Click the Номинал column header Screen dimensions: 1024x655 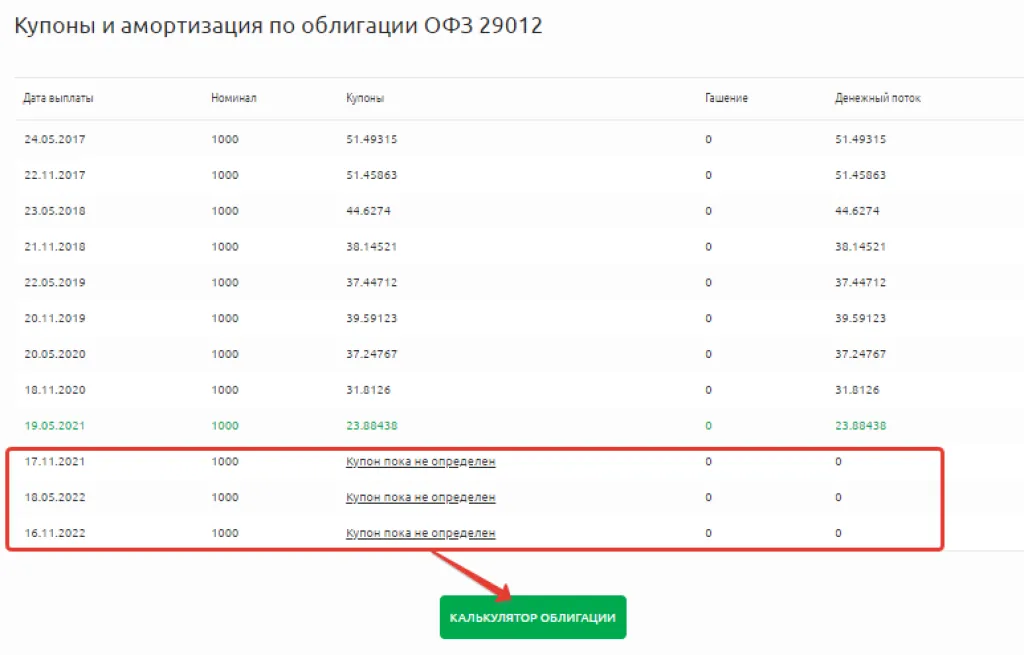coord(234,99)
